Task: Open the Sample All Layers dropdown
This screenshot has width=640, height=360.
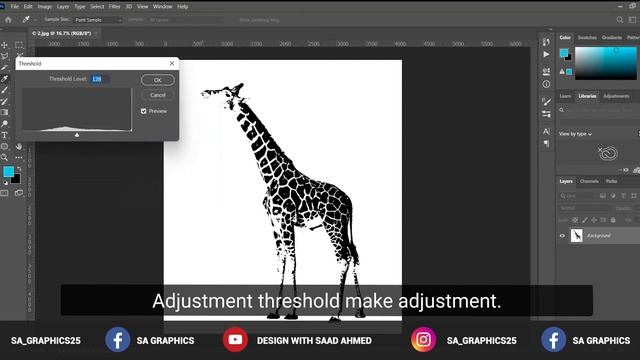Action: 187,20
